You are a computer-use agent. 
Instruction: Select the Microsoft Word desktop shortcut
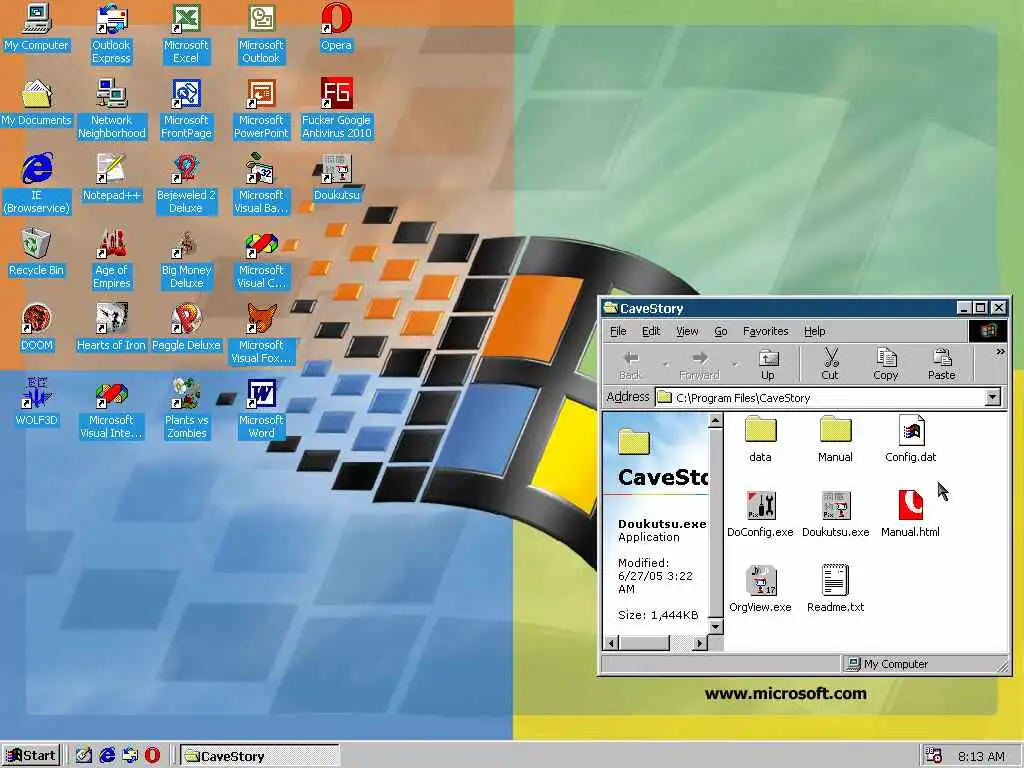[261, 409]
